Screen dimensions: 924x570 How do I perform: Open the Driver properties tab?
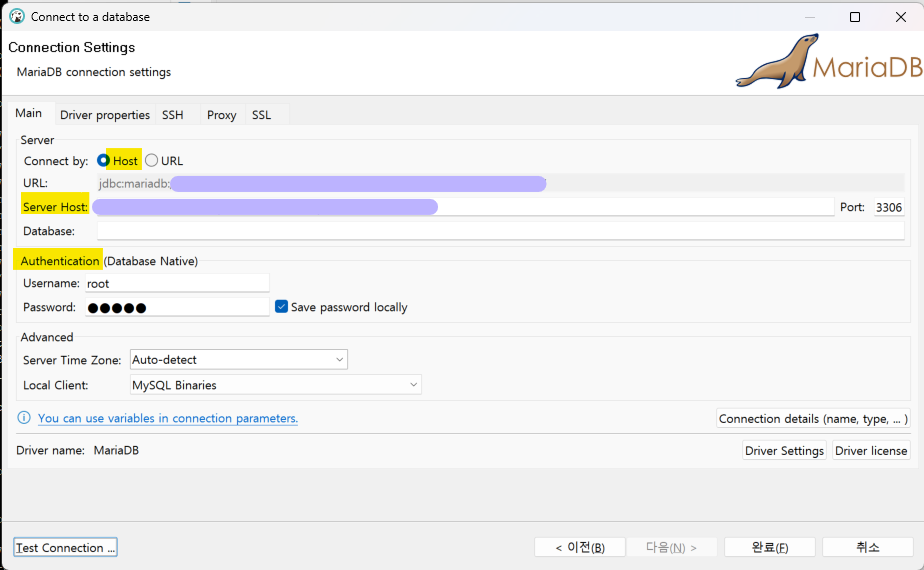click(x=105, y=115)
